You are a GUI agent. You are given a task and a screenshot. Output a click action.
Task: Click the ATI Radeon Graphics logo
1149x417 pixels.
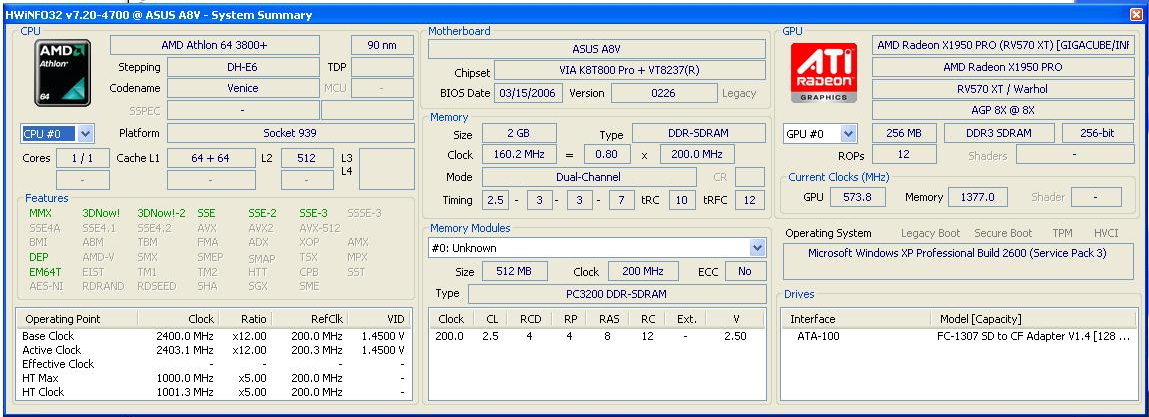coord(824,73)
